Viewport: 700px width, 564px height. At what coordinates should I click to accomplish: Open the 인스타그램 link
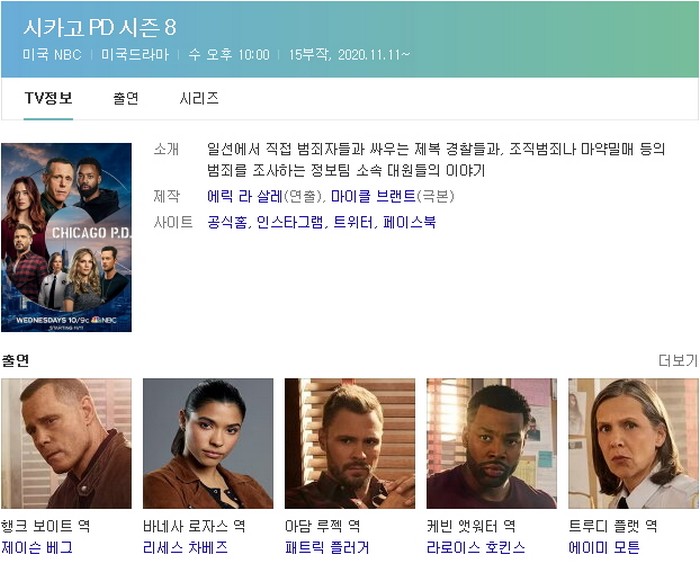290,222
